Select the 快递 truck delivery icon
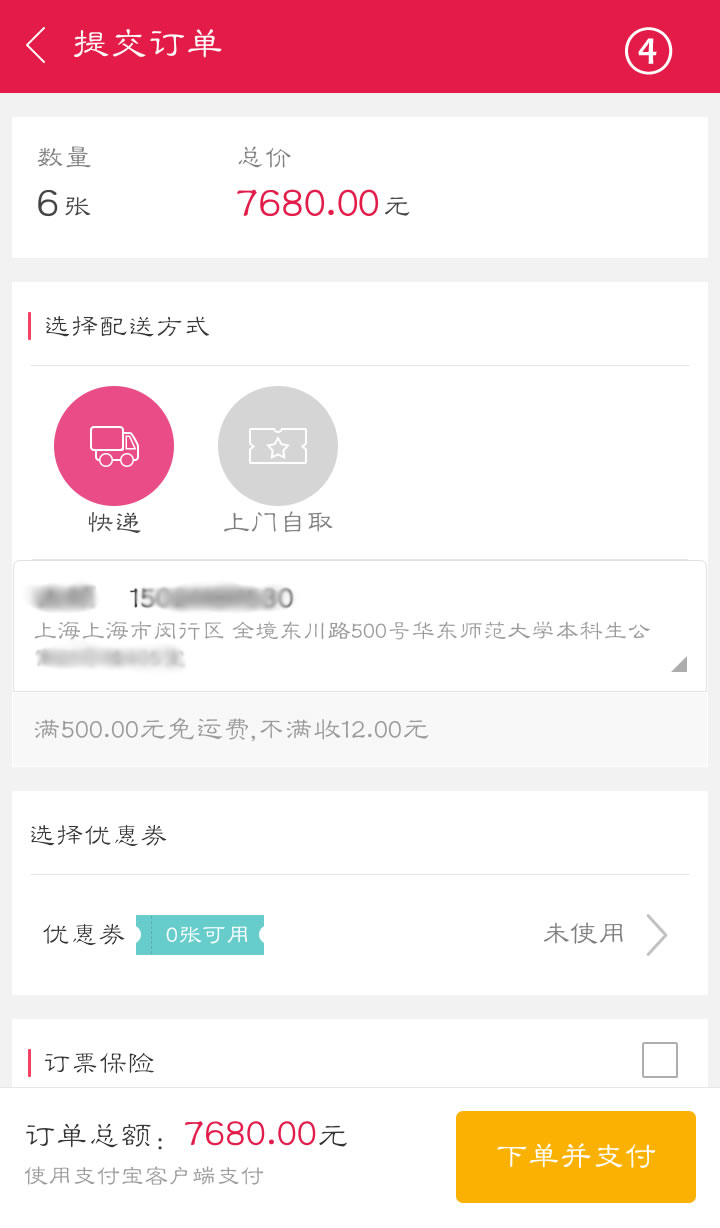This screenshot has height=1228, width=720. tap(114, 446)
